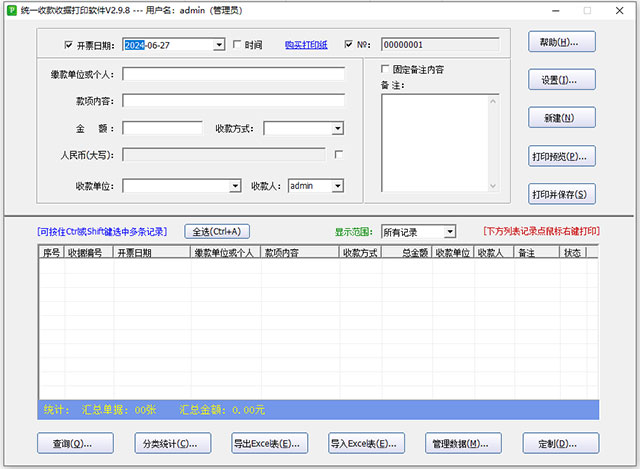Viewport: 640px width, 469px height.
Task: Enable the 时间 checkbox
Action: pyautogui.click(x=237, y=44)
